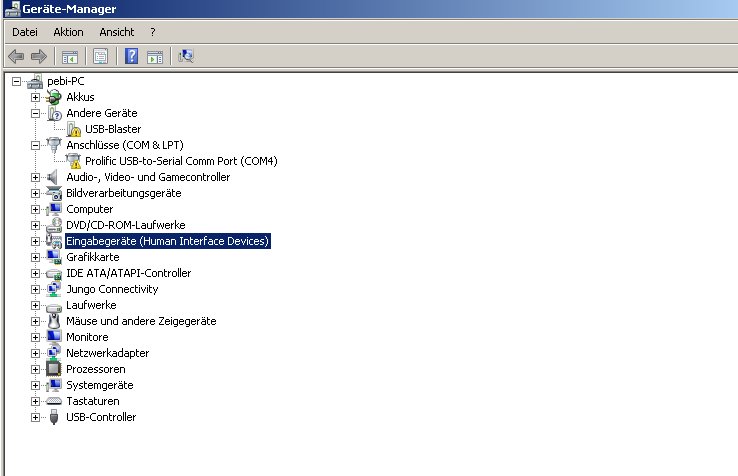The height and width of the screenshot is (476, 738).
Task: Expand the Laufwerke node
Action: (x=35, y=306)
